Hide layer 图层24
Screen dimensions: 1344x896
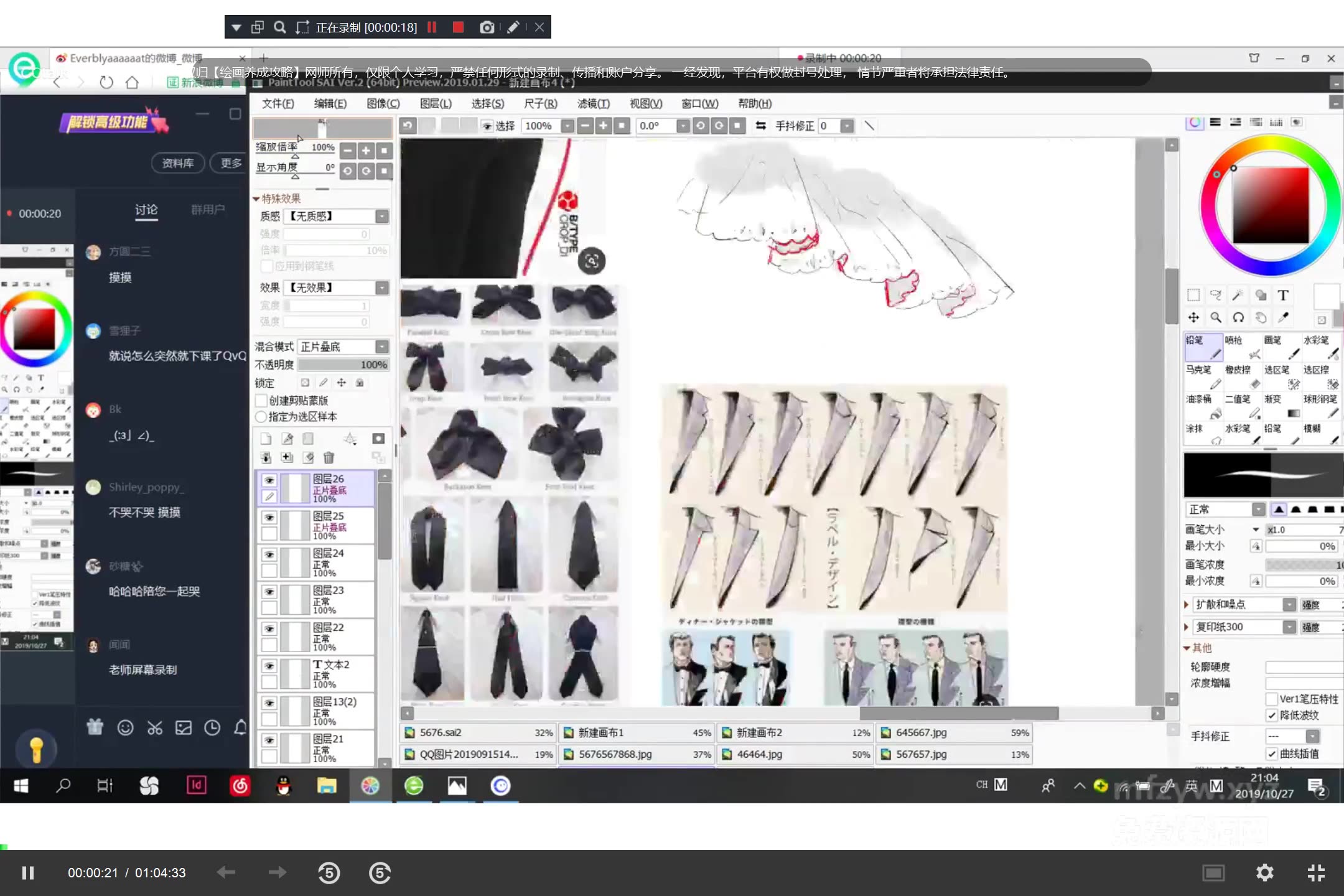point(269,555)
